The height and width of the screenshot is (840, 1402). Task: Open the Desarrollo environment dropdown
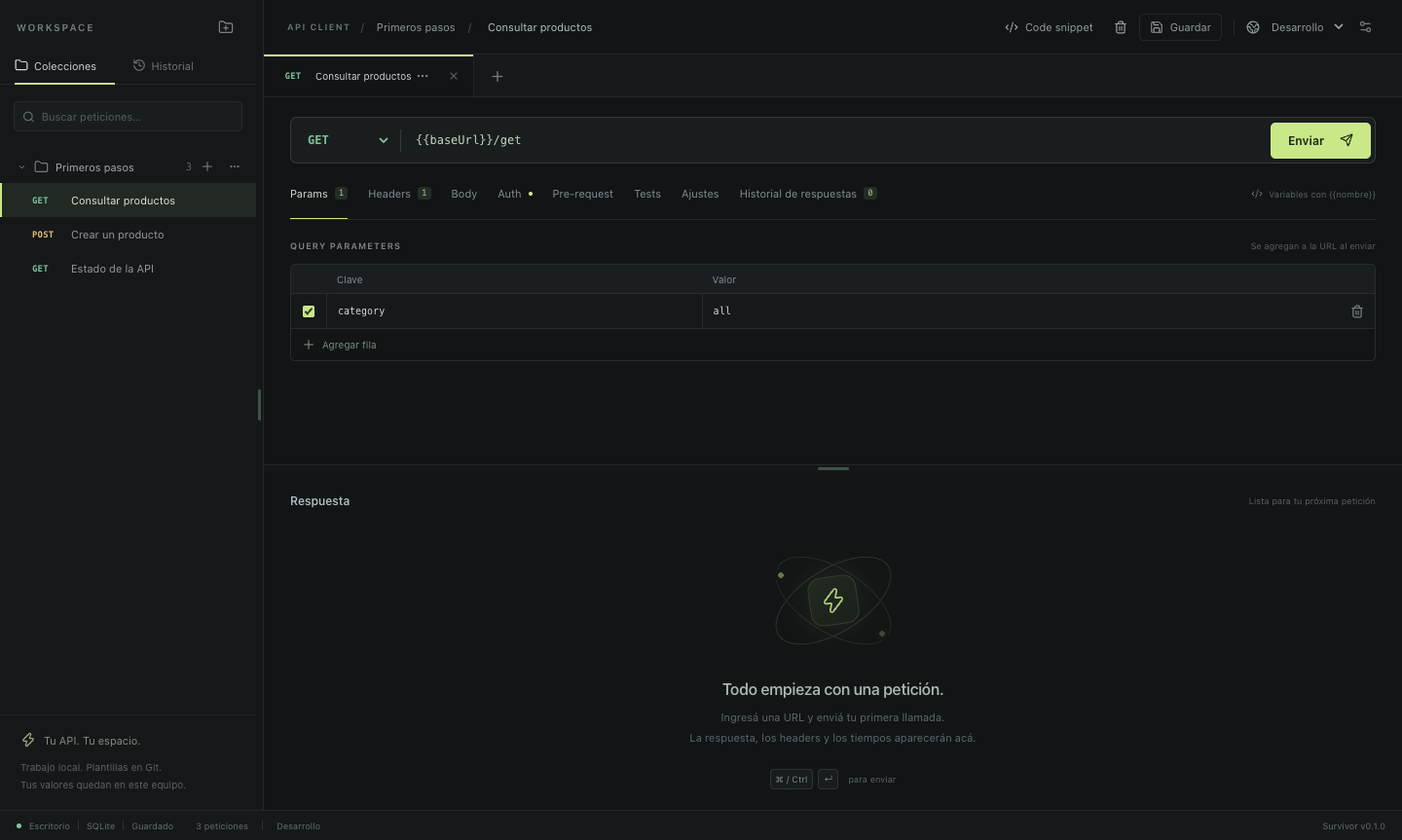pyautogui.click(x=1295, y=27)
